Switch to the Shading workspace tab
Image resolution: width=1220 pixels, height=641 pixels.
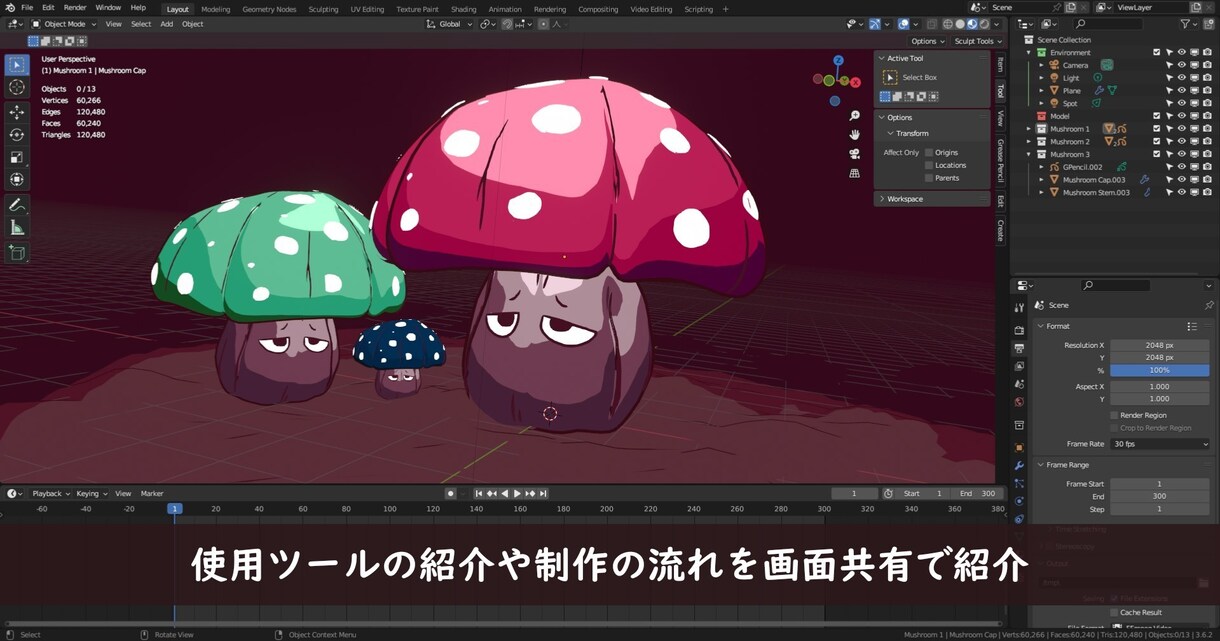tap(464, 9)
